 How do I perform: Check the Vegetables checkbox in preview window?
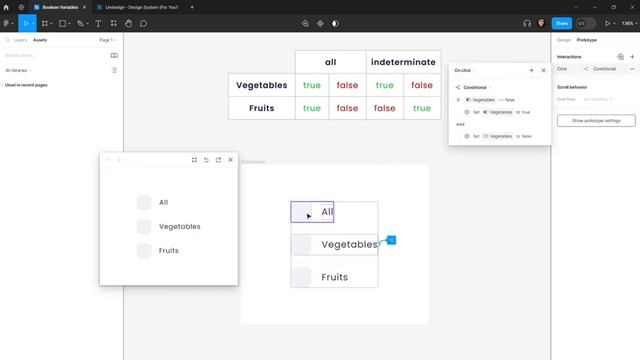[x=144, y=227]
